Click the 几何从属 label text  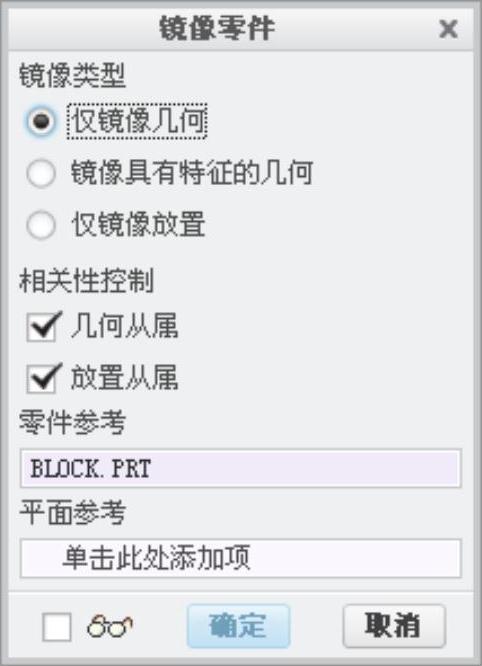pyautogui.click(x=124, y=327)
